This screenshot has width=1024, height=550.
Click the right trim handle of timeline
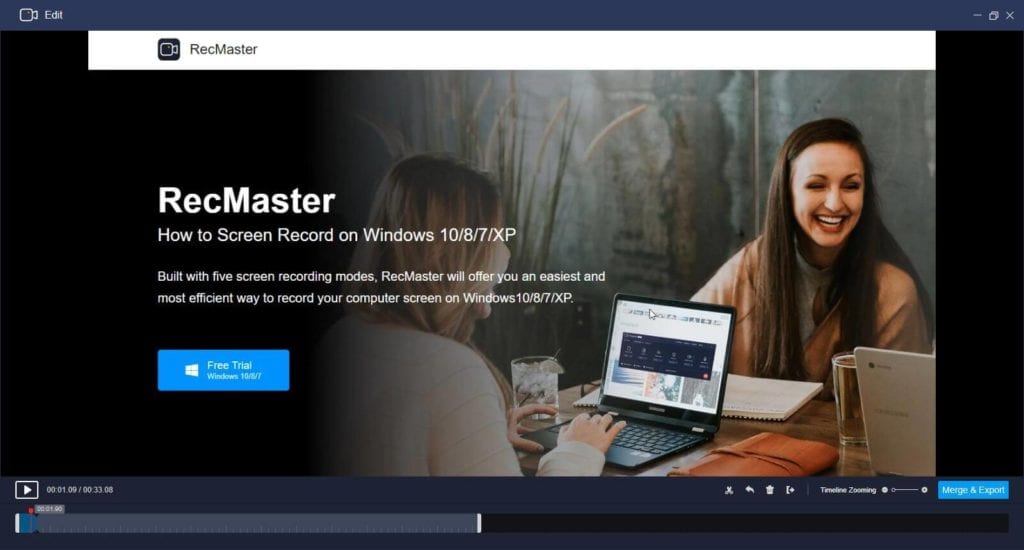[479, 523]
